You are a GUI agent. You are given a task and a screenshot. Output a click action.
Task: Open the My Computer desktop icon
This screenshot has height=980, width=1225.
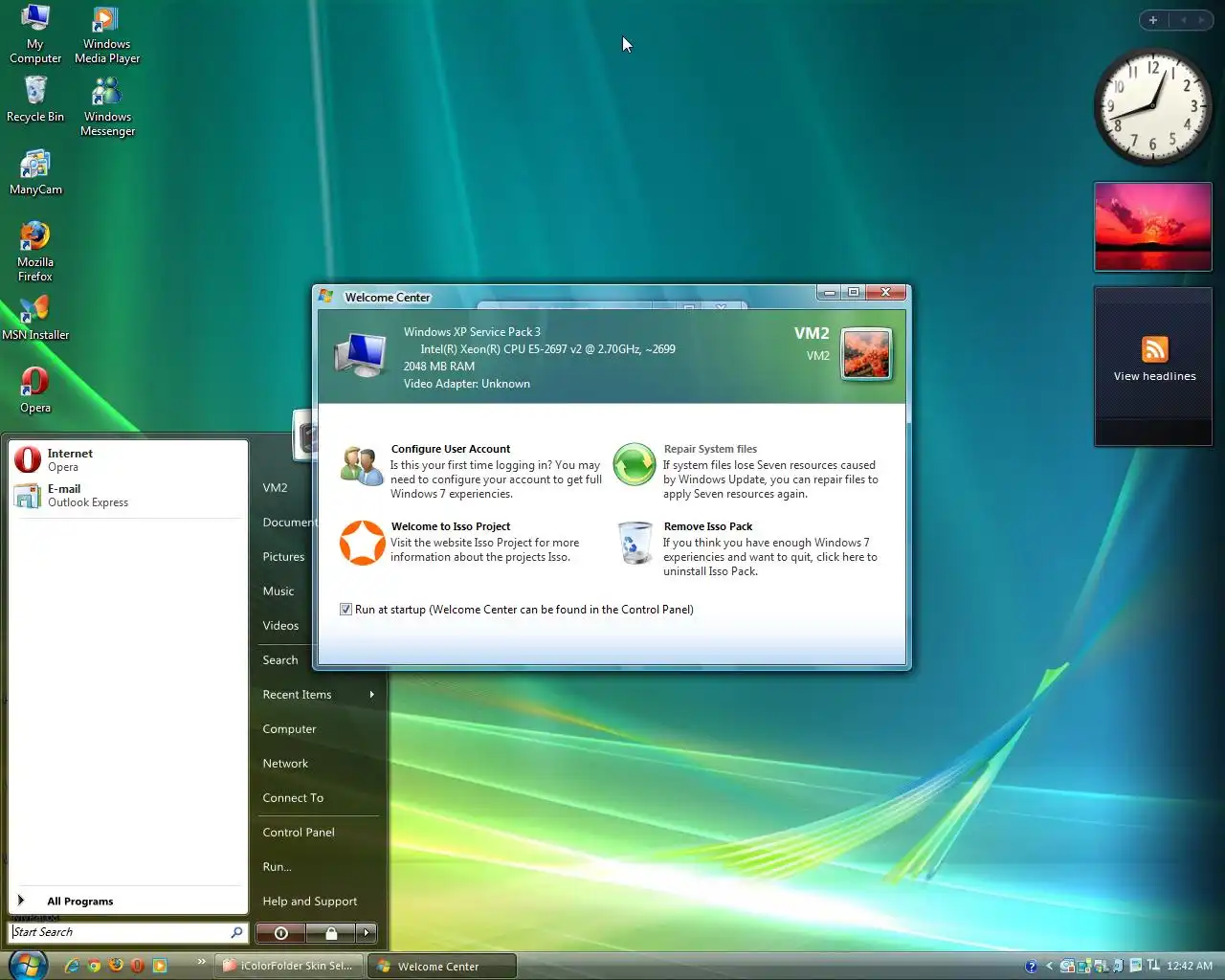click(35, 34)
